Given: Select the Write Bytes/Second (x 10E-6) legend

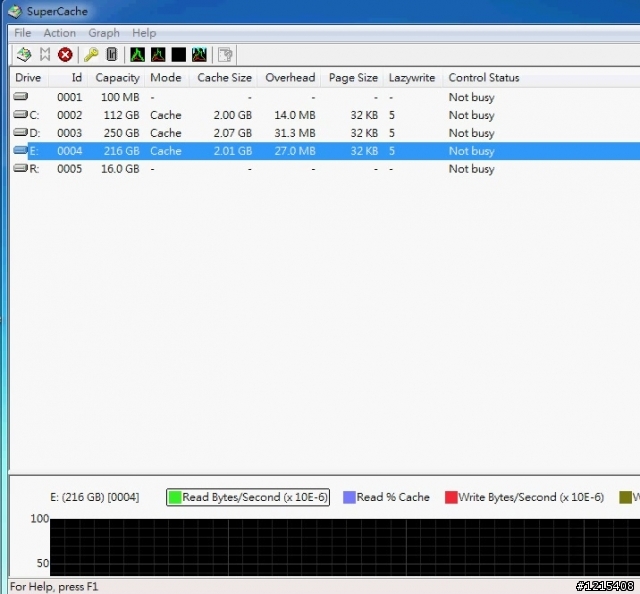Looking at the screenshot, I should [531, 497].
